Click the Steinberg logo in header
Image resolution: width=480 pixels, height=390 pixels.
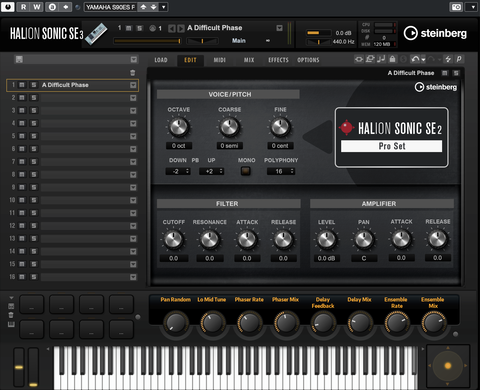point(435,33)
